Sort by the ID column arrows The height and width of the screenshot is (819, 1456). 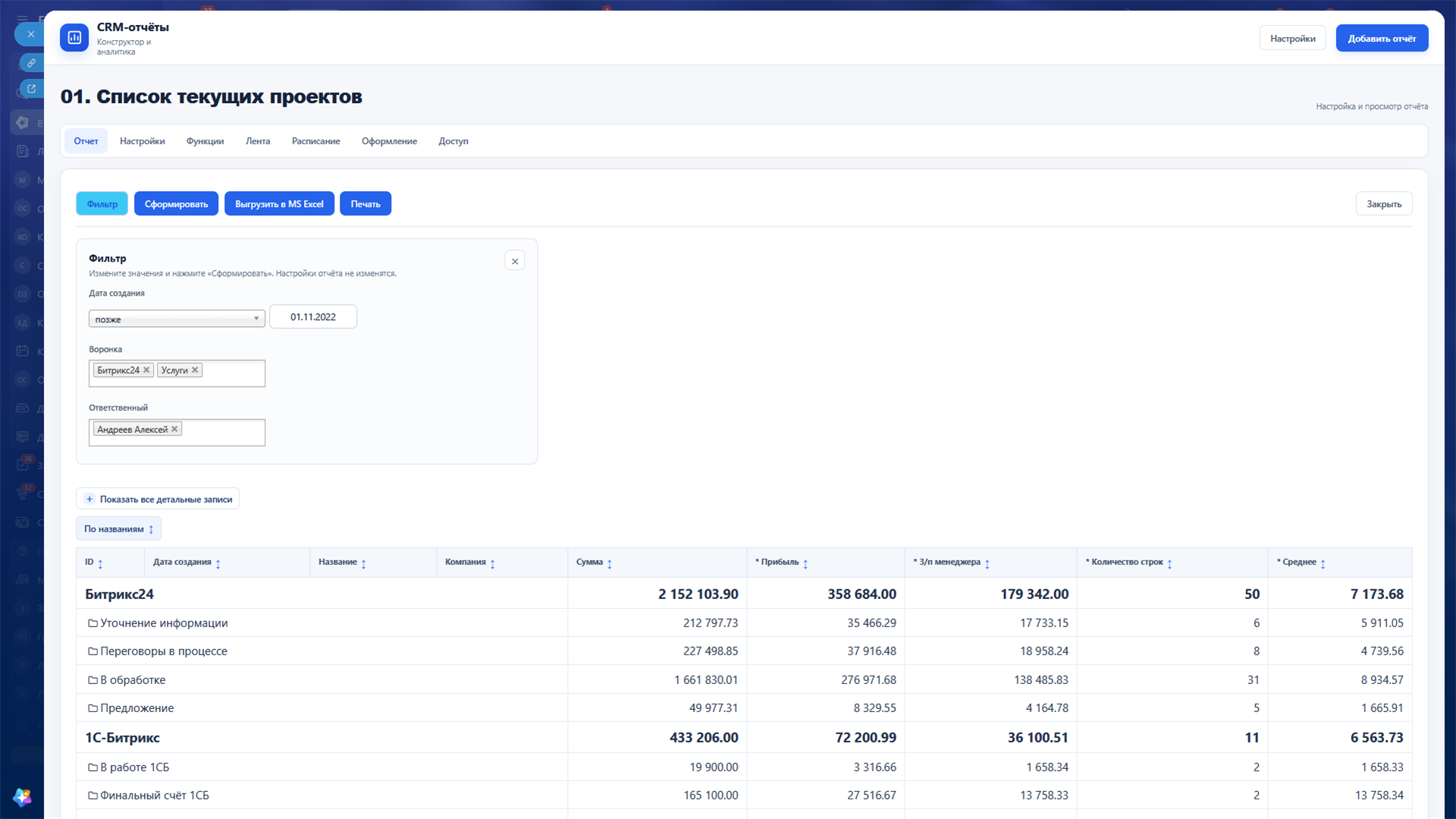pos(100,563)
